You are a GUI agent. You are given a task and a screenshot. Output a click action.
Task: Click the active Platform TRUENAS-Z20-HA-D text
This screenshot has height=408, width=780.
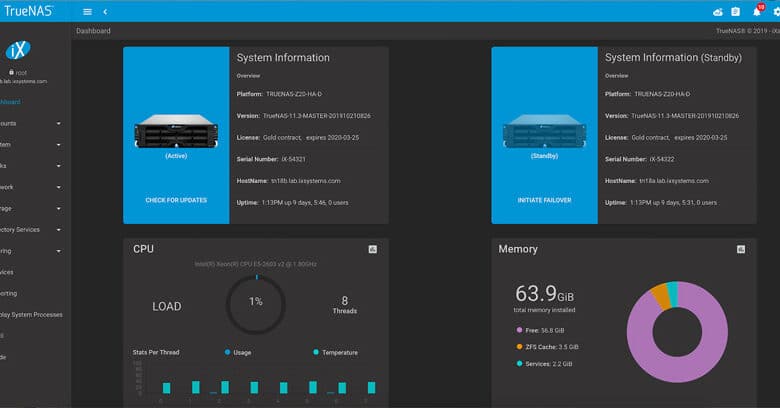tap(294, 94)
